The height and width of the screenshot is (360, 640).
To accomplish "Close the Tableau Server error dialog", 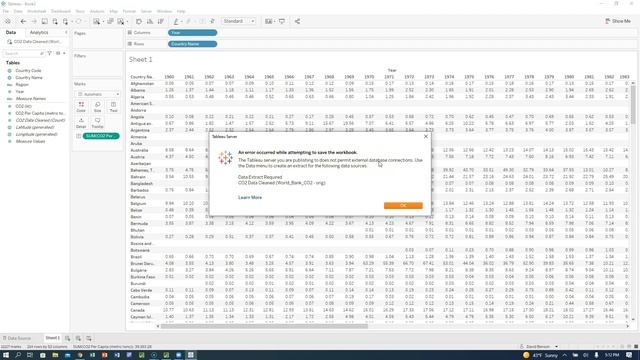I will click(x=426, y=136).
